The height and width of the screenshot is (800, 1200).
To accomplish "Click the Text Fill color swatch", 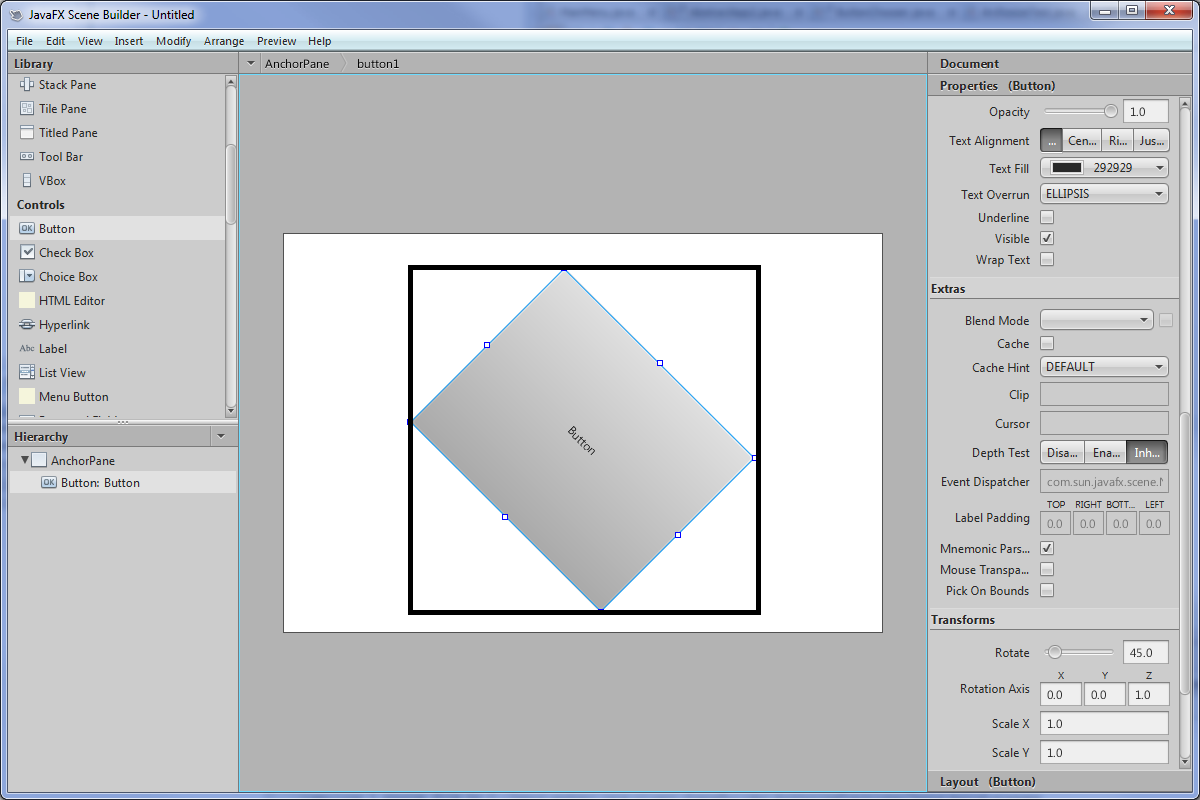I will (1067, 168).
